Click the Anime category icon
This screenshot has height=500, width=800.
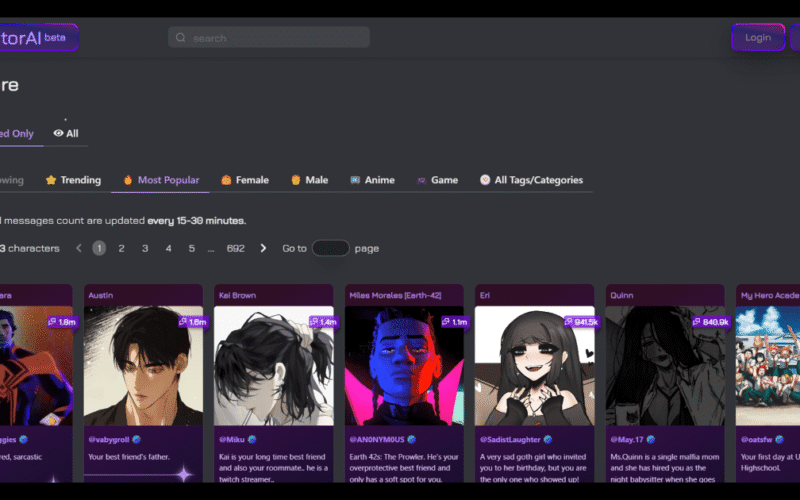pyautogui.click(x=355, y=180)
